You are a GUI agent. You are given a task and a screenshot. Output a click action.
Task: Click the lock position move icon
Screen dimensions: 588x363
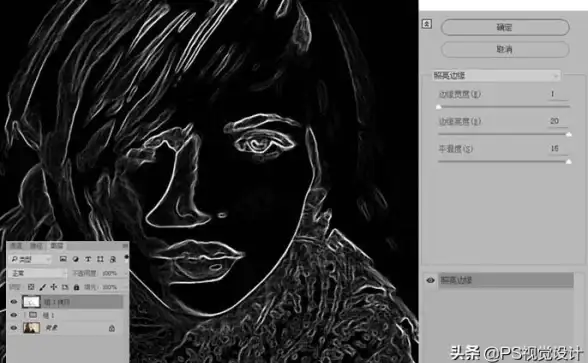pos(54,287)
